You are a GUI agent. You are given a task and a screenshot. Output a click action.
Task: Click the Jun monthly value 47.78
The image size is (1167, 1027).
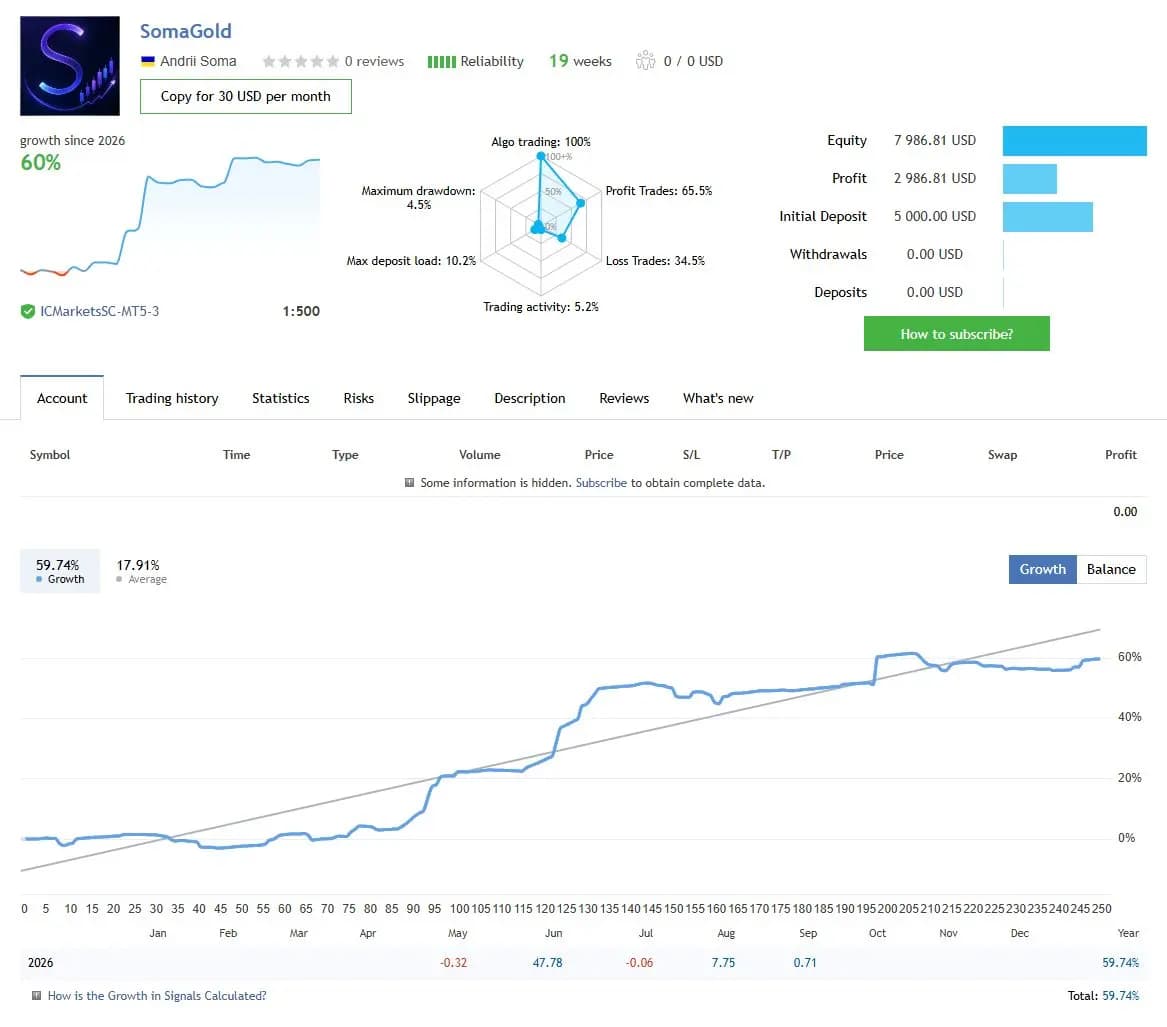pos(547,962)
